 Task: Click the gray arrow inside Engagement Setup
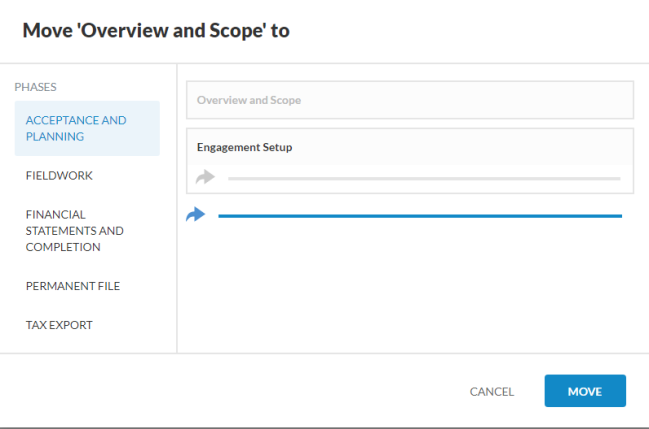pos(205,177)
